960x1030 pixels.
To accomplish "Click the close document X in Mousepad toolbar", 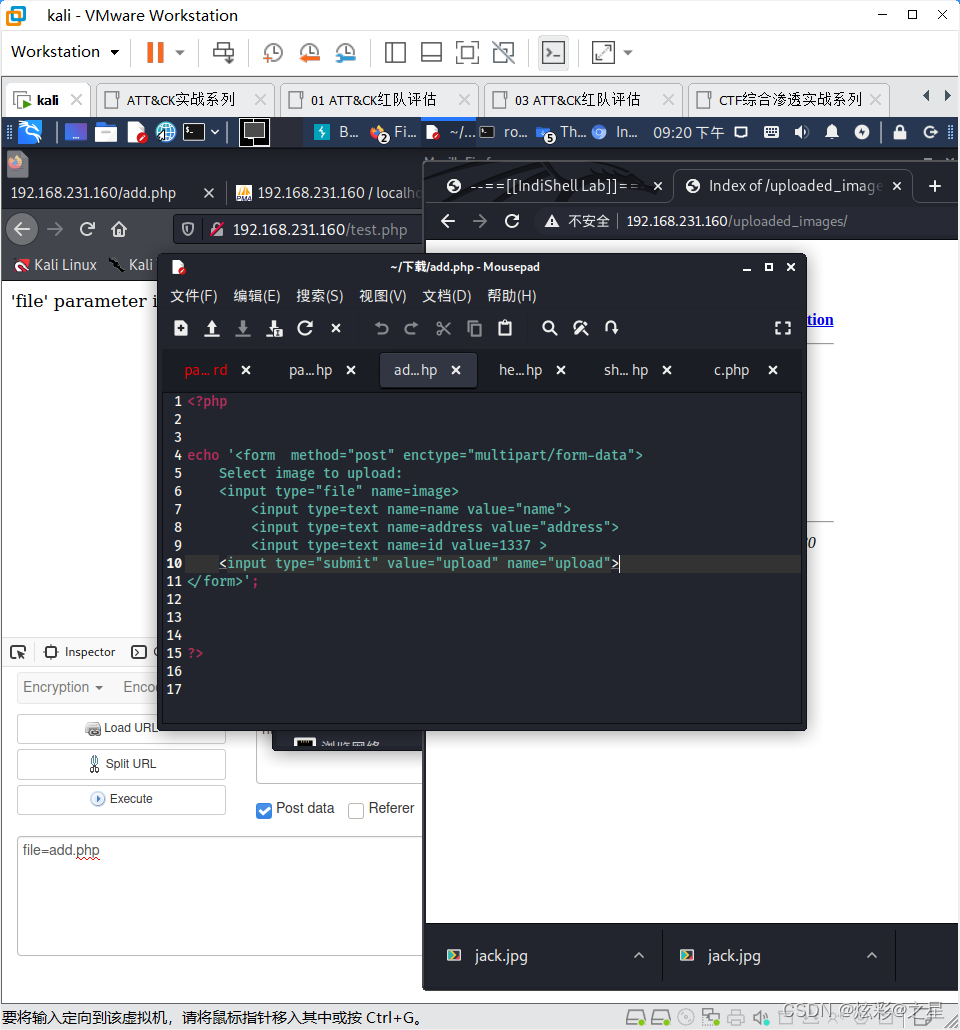I will tap(336, 328).
